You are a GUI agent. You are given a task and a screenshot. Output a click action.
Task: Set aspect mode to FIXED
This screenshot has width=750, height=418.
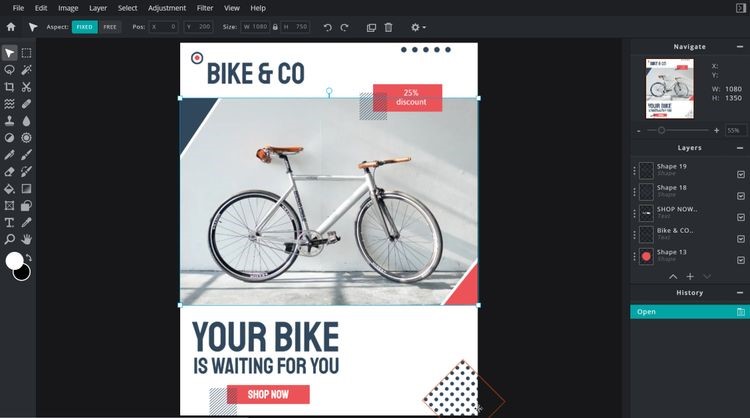coord(85,27)
